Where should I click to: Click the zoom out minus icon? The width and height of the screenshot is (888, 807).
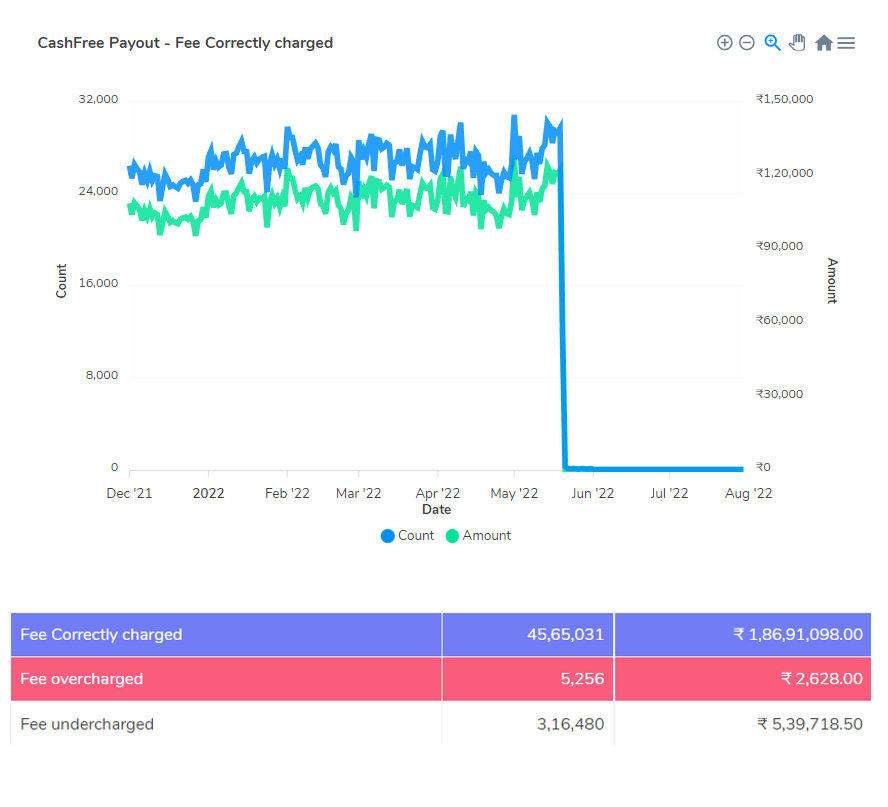[x=747, y=43]
